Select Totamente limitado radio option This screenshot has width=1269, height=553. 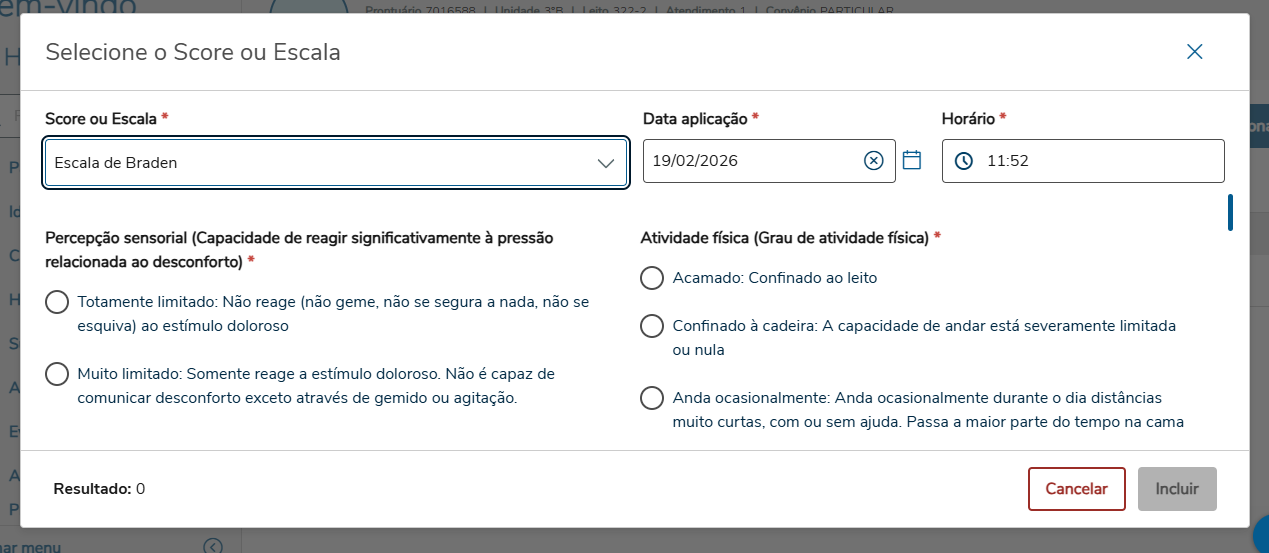pyautogui.click(x=58, y=302)
